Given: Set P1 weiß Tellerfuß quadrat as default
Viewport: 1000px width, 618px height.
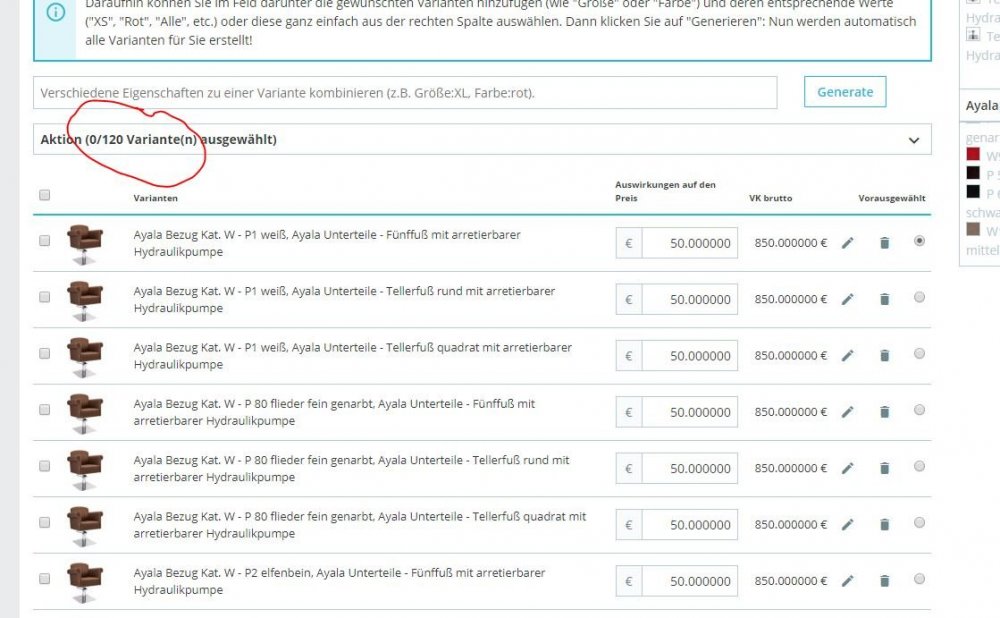Looking at the screenshot, I should click(x=919, y=353).
